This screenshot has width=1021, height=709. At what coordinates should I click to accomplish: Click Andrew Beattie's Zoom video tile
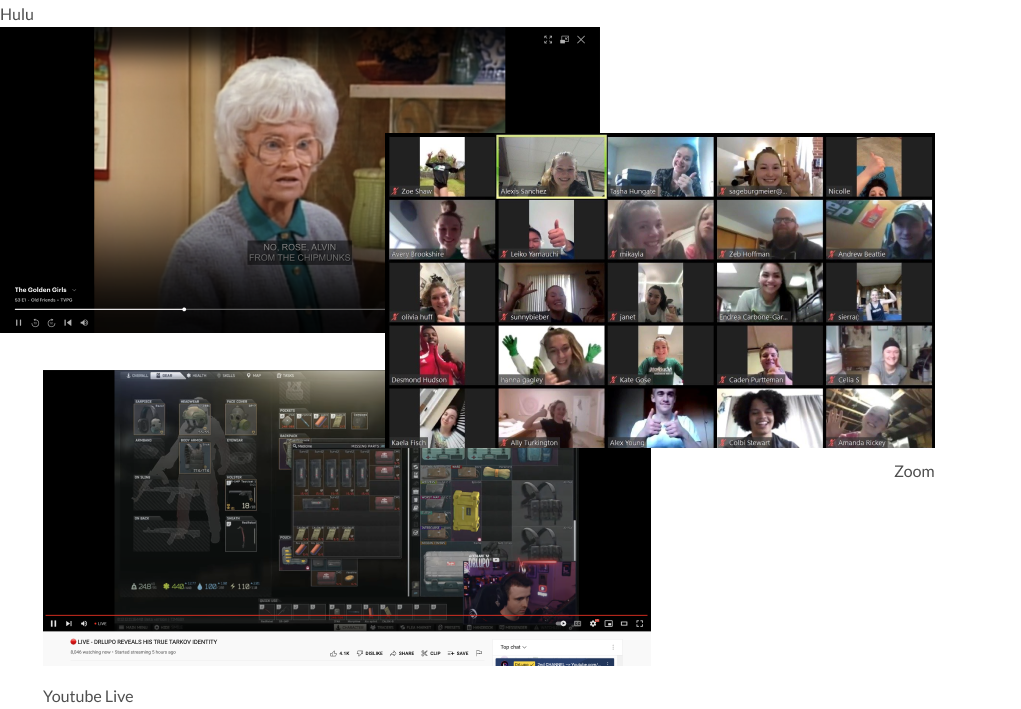[879, 230]
